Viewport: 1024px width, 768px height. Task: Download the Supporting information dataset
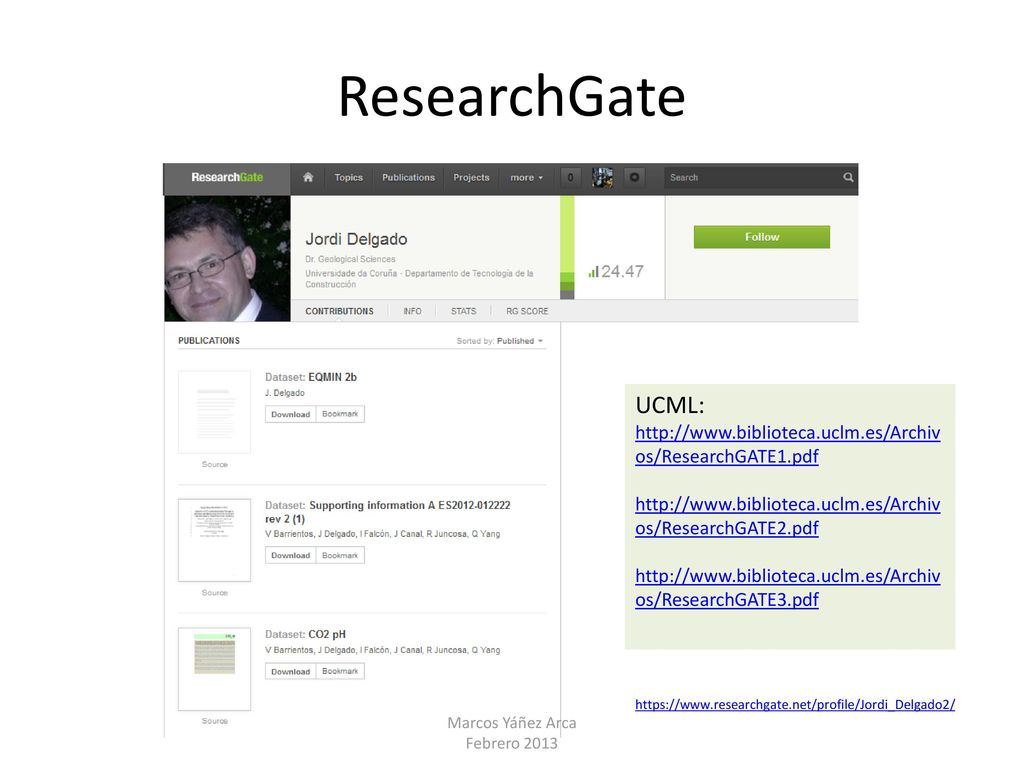(x=291, y=555)
